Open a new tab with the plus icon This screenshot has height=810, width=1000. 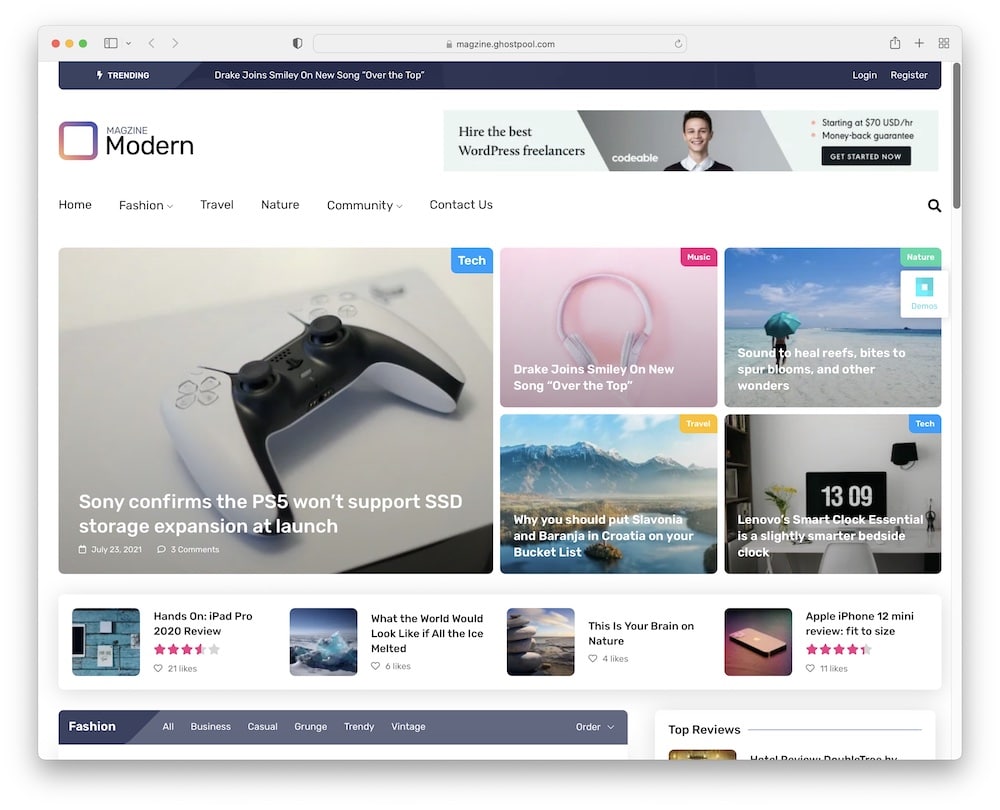pyautogui.click(x=919, y=43)
